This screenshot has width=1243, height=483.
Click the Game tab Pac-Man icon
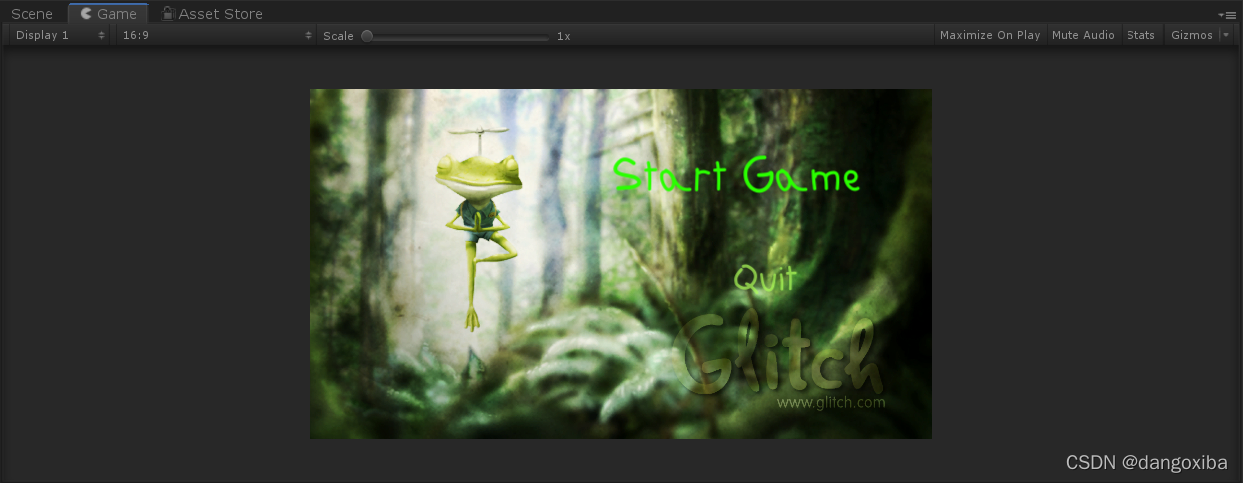pos(86,14)
